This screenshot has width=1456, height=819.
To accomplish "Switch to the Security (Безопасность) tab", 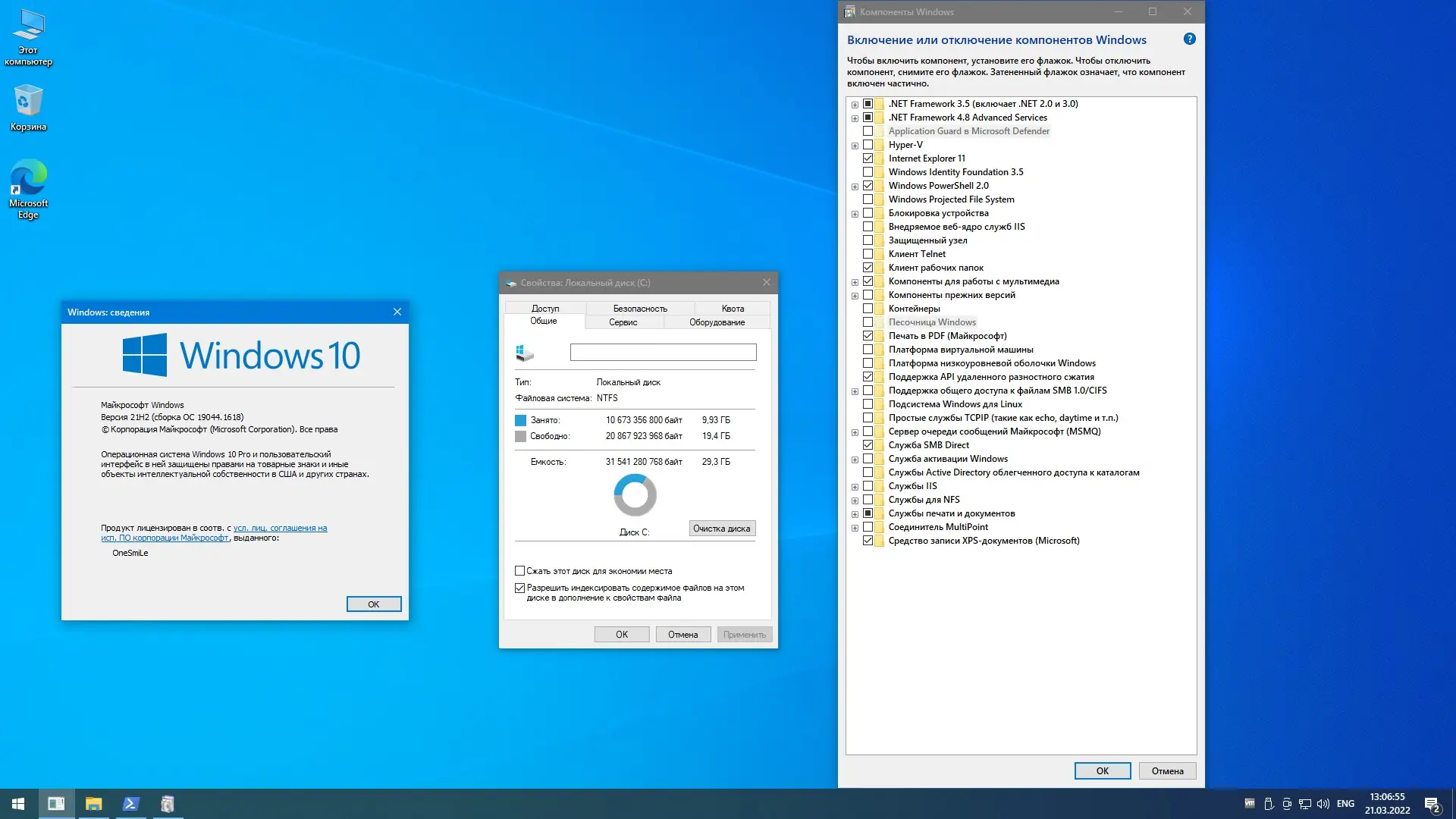I will point(640,309).
